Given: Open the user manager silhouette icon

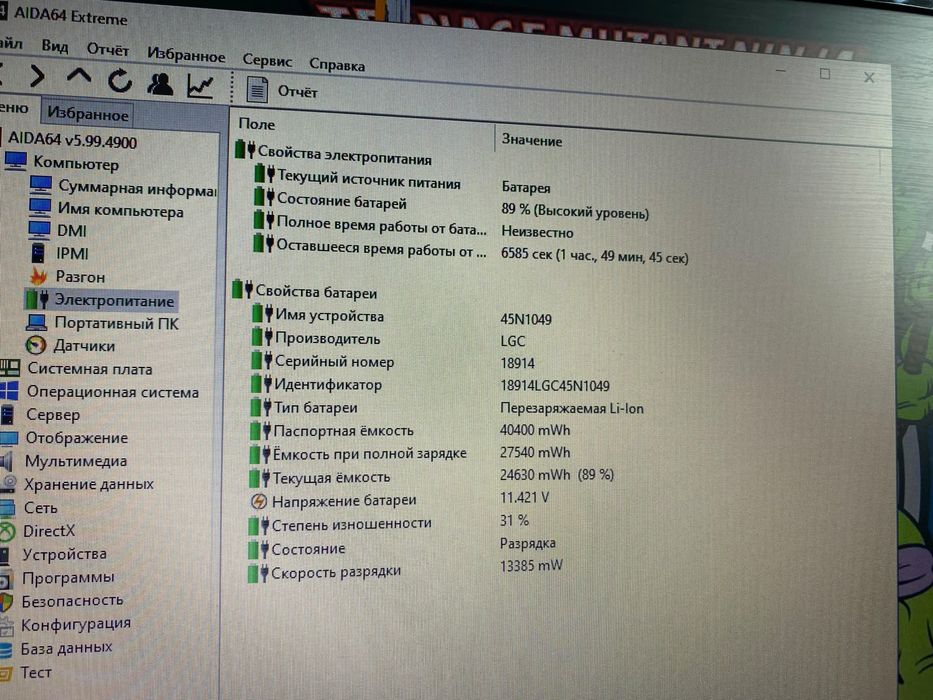Looking at the screenshot, I should click(x=160, y=84).
